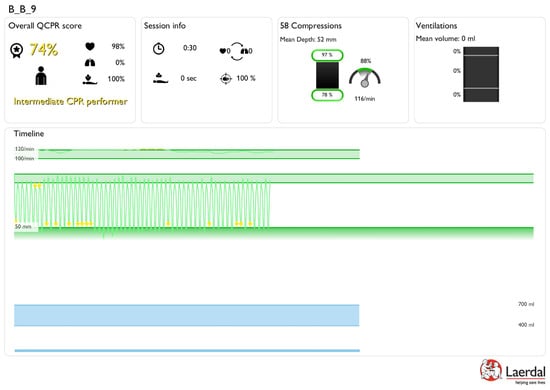Screen dimensions: 550x390
Task: Click the 98% compression score value
Action: coord(118,47)
